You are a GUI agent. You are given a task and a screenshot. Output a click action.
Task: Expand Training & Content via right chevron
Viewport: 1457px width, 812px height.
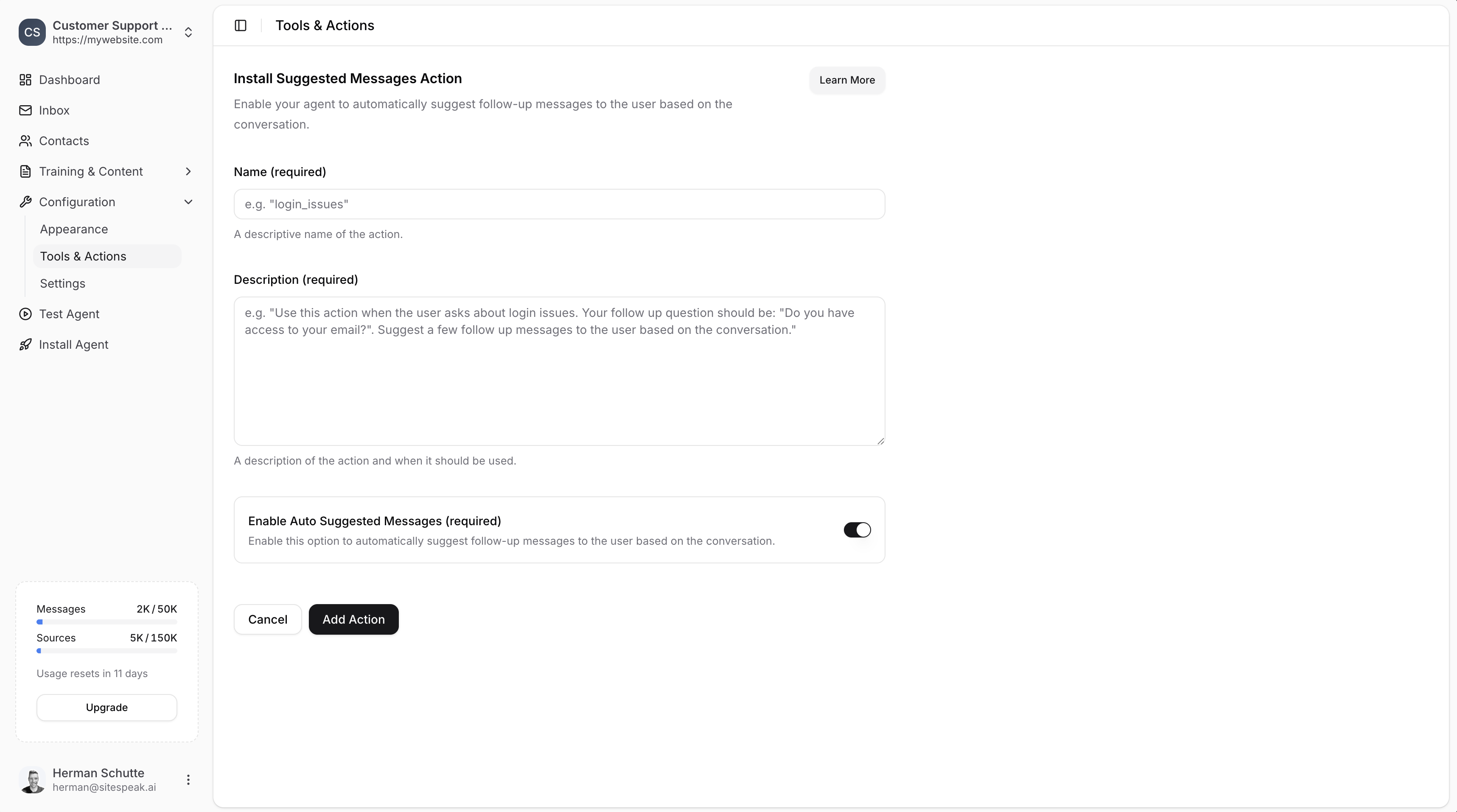188,171
